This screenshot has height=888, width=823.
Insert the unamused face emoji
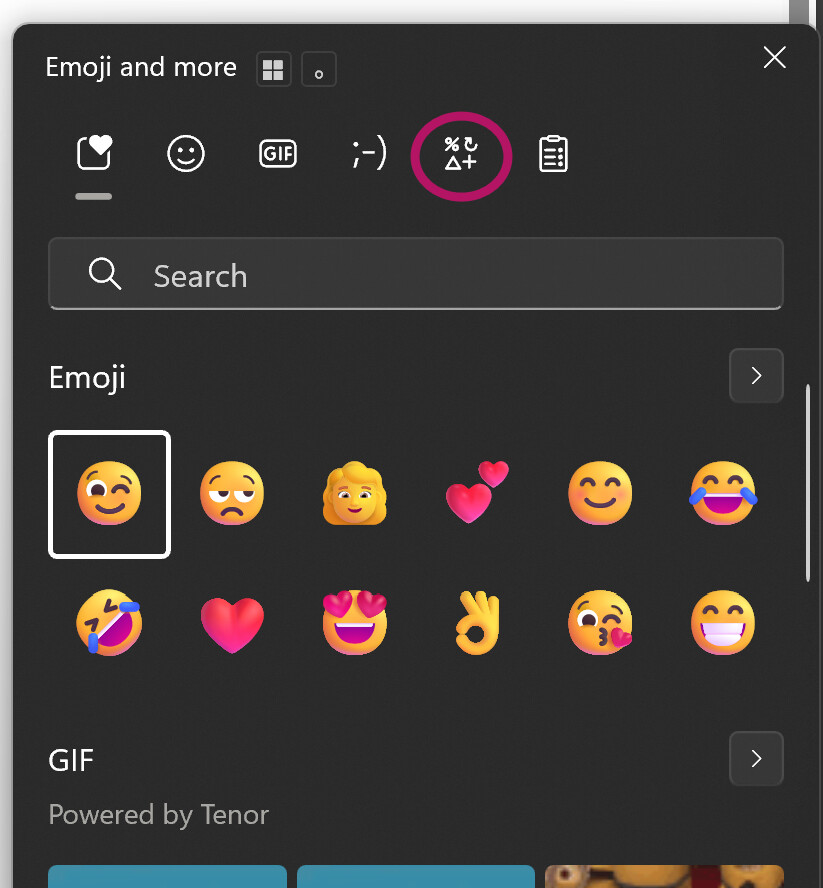[232, 494]
